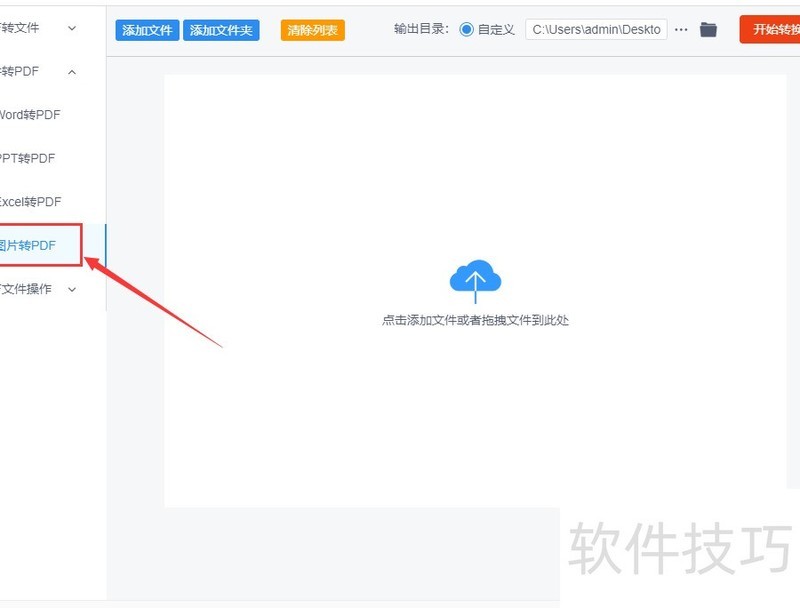Select PPT转PDF in the sidebar
Screen dimensions: 800x608
pyautogui.click(x=27, y=158)
